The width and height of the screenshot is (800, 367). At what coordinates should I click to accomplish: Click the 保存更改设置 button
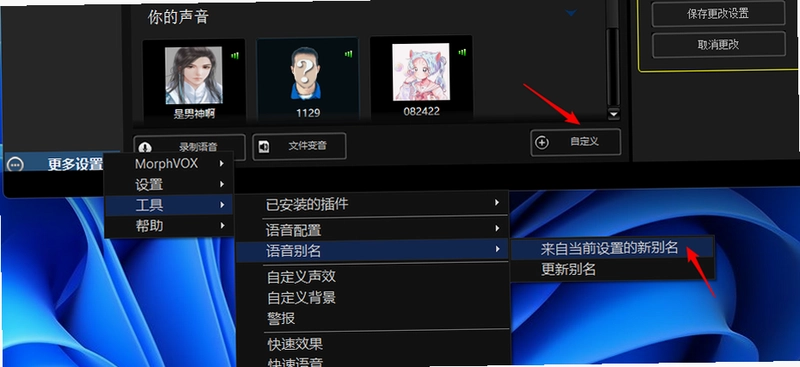point(718,14)
